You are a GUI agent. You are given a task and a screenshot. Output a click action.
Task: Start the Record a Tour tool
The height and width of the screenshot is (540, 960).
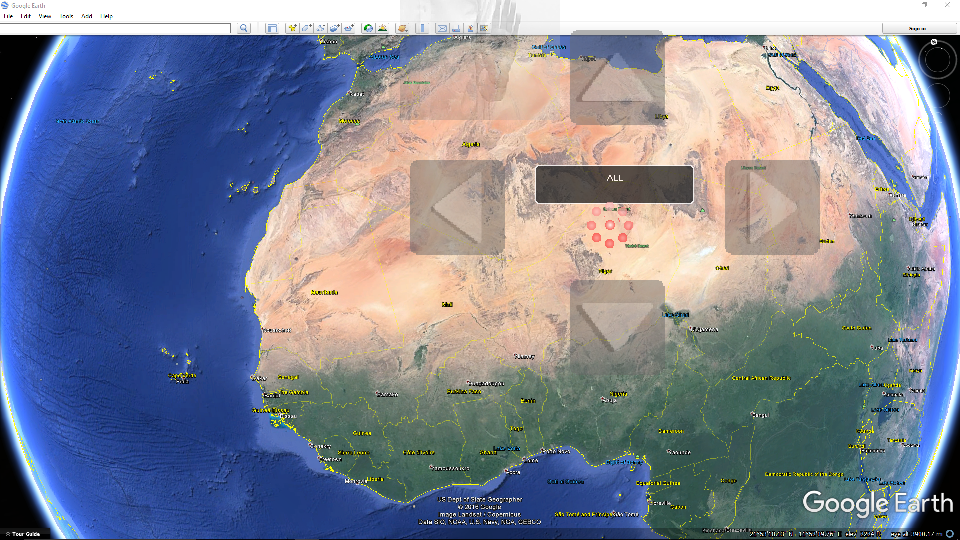tap(349, 28)
